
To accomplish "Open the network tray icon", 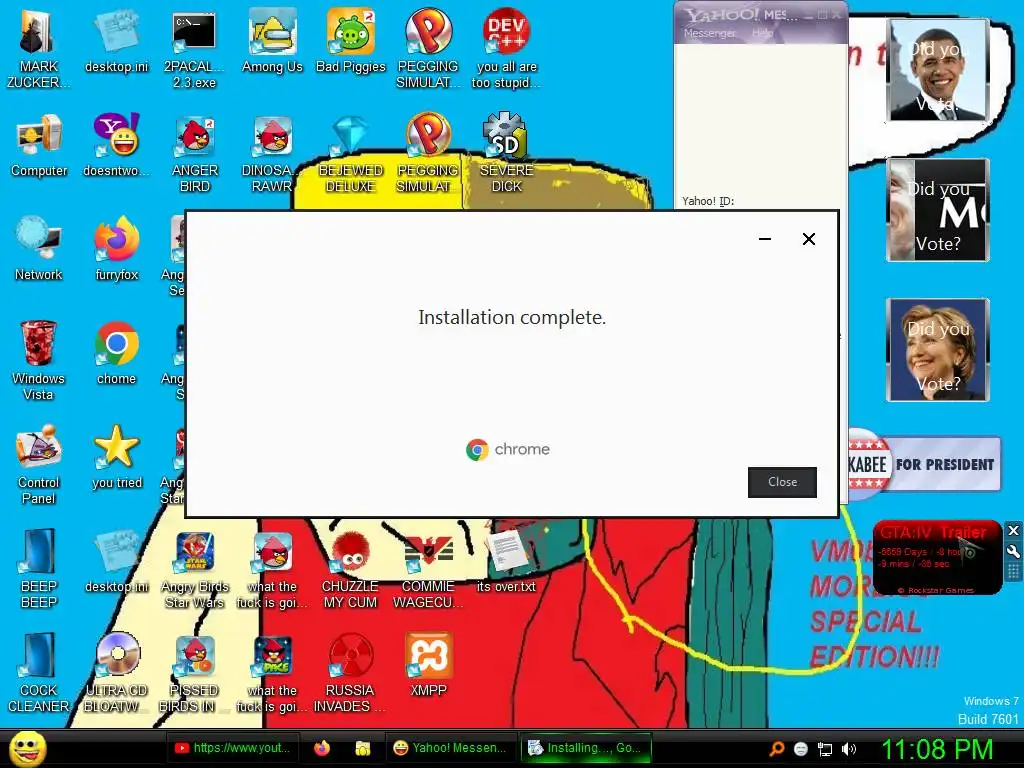I will point(825,749).
